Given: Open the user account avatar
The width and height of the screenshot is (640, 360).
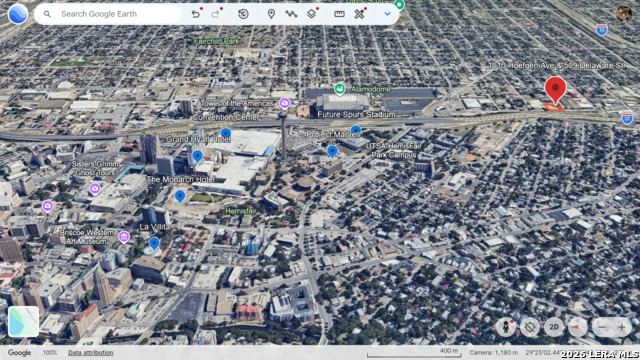Looking at the screenshot, I should coord(624,13).
